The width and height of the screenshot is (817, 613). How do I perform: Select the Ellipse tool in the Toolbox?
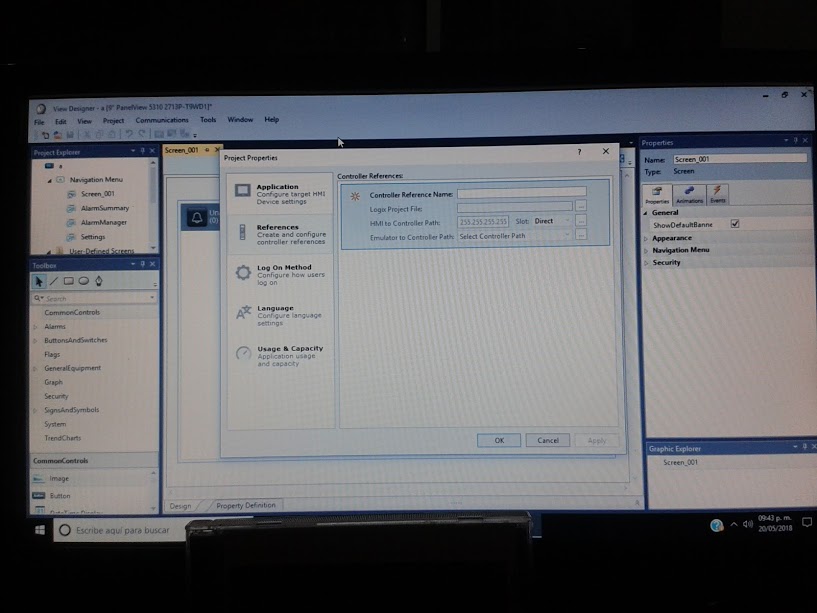tap(83, 280)
